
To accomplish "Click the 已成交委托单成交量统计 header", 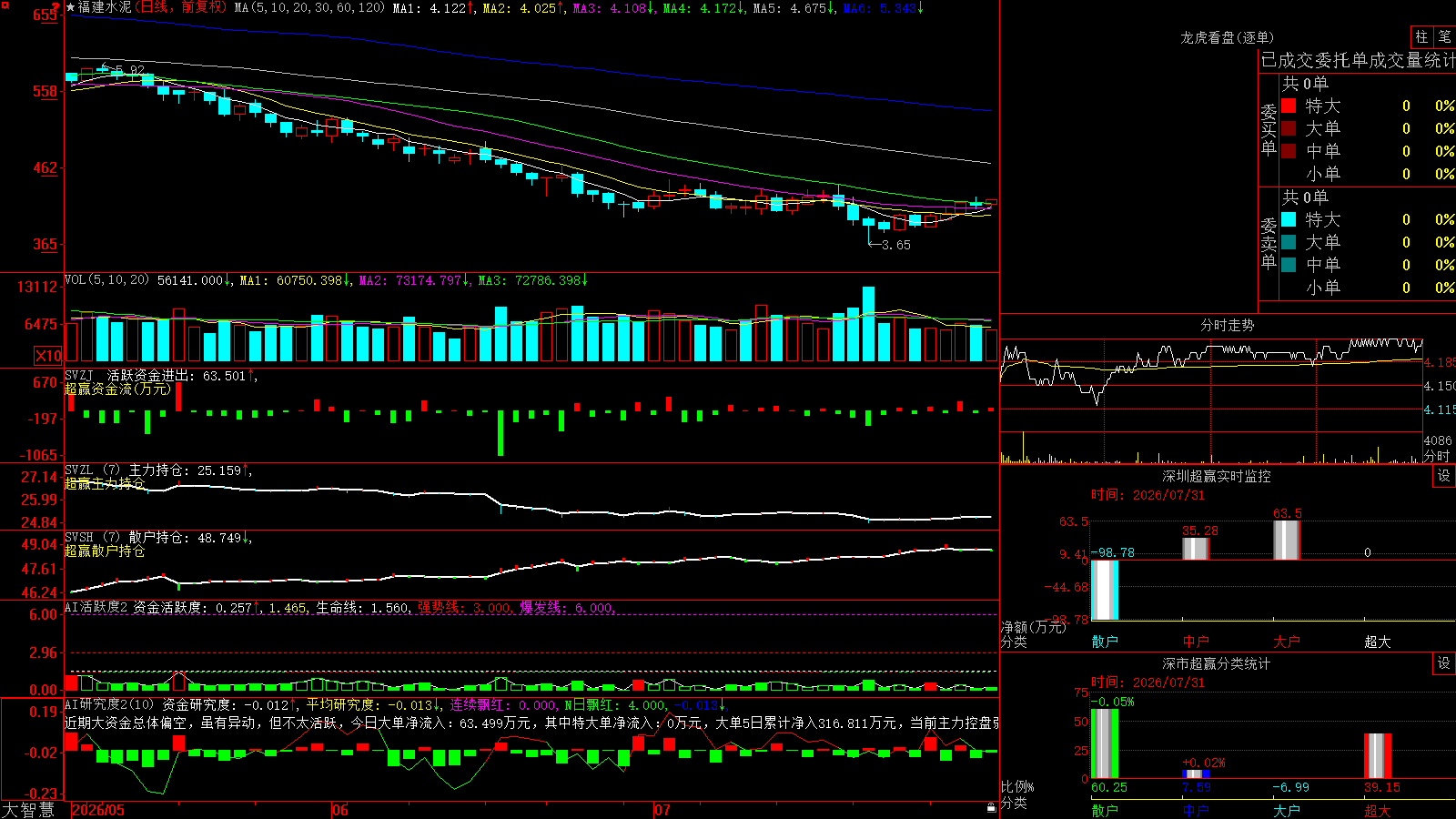I will 1359,60.
